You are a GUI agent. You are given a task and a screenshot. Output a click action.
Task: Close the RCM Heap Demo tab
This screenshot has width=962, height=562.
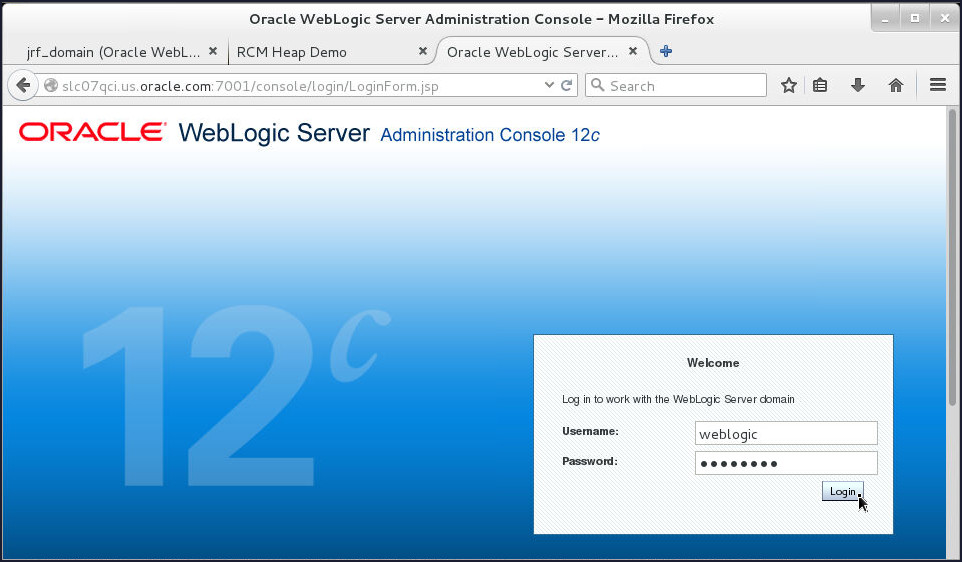(x=423, y=52)
